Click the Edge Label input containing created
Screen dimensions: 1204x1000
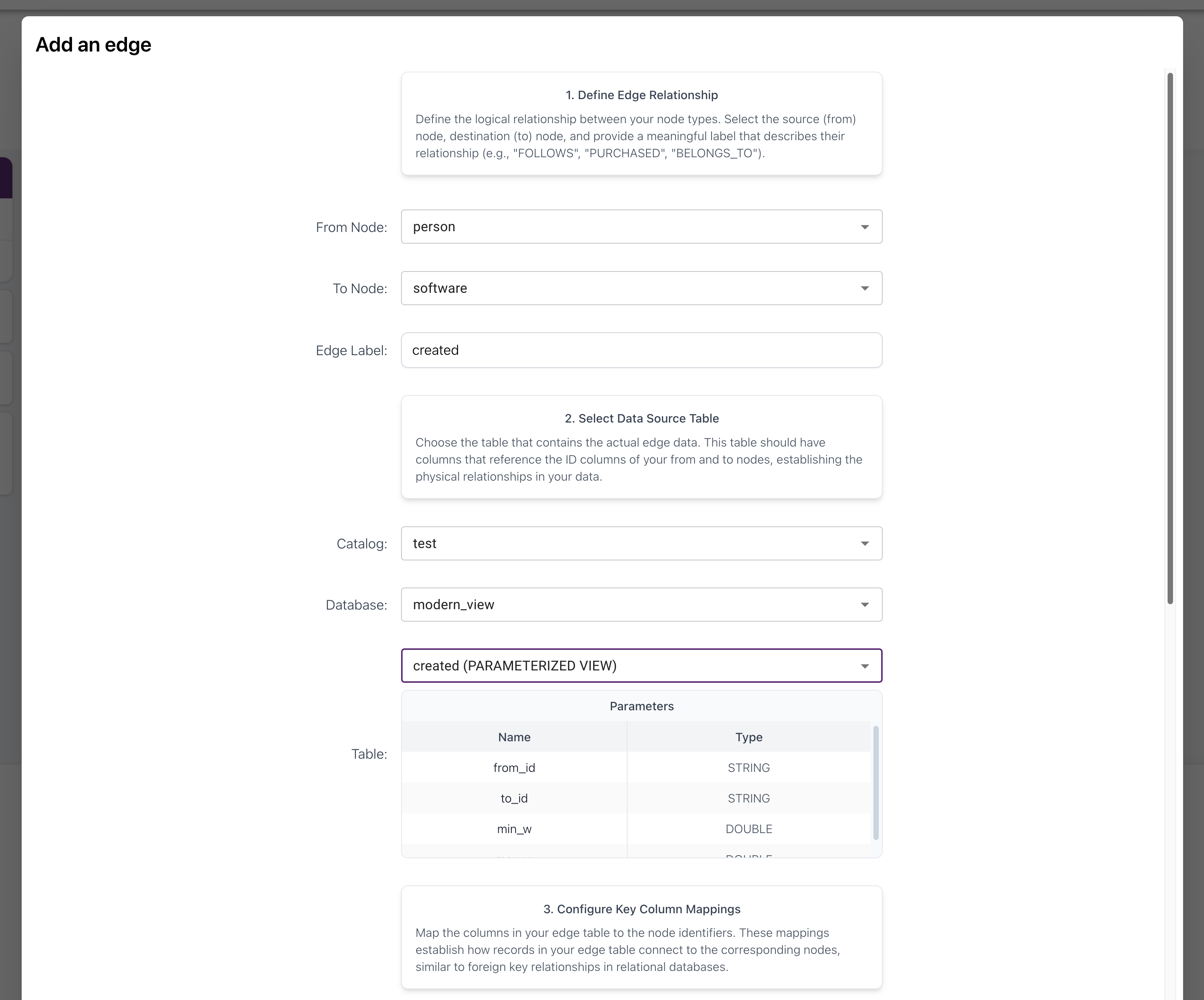click(641, 350)
